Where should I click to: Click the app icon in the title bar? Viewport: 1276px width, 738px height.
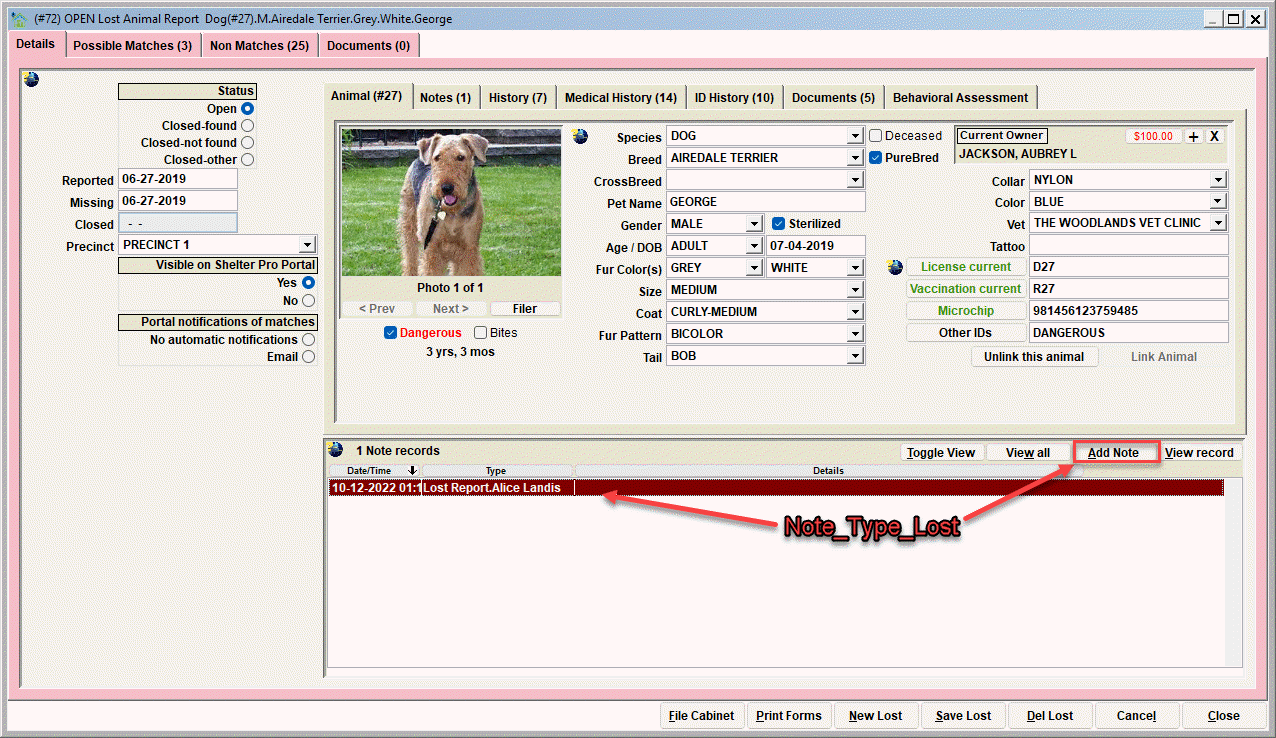pos(18,19)
